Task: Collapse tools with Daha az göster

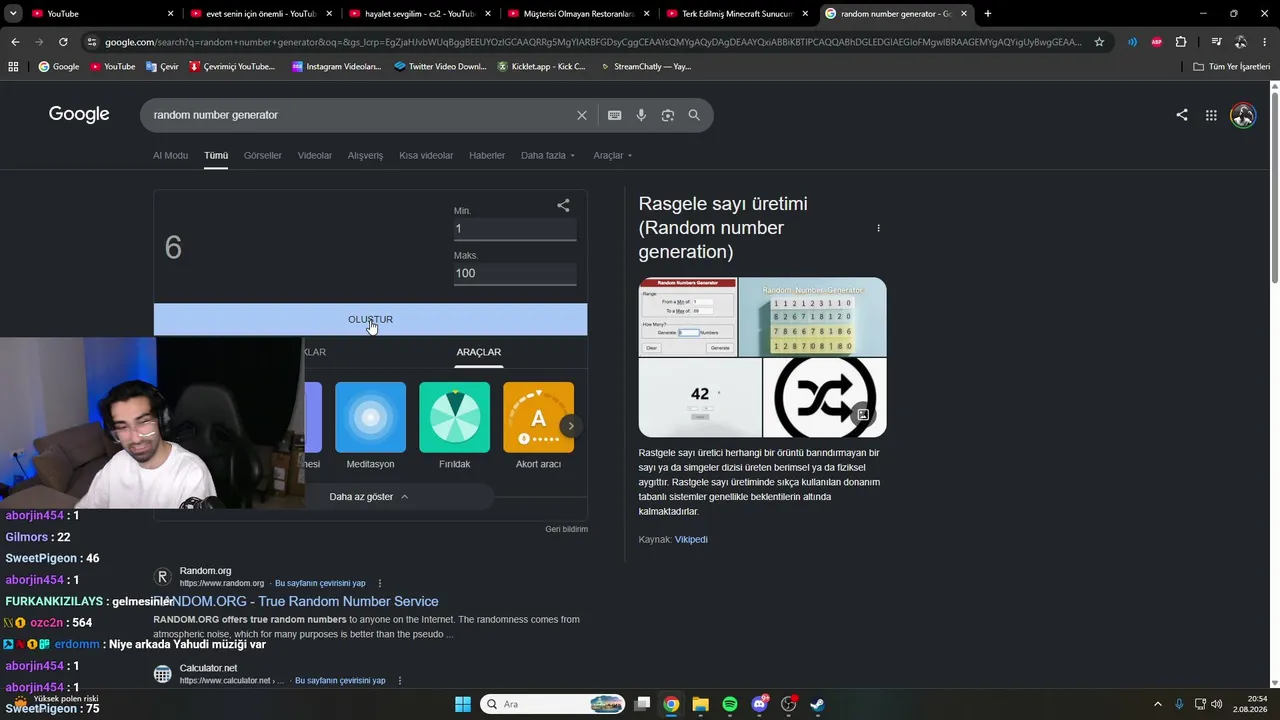Action: click(x=369, y=497)
